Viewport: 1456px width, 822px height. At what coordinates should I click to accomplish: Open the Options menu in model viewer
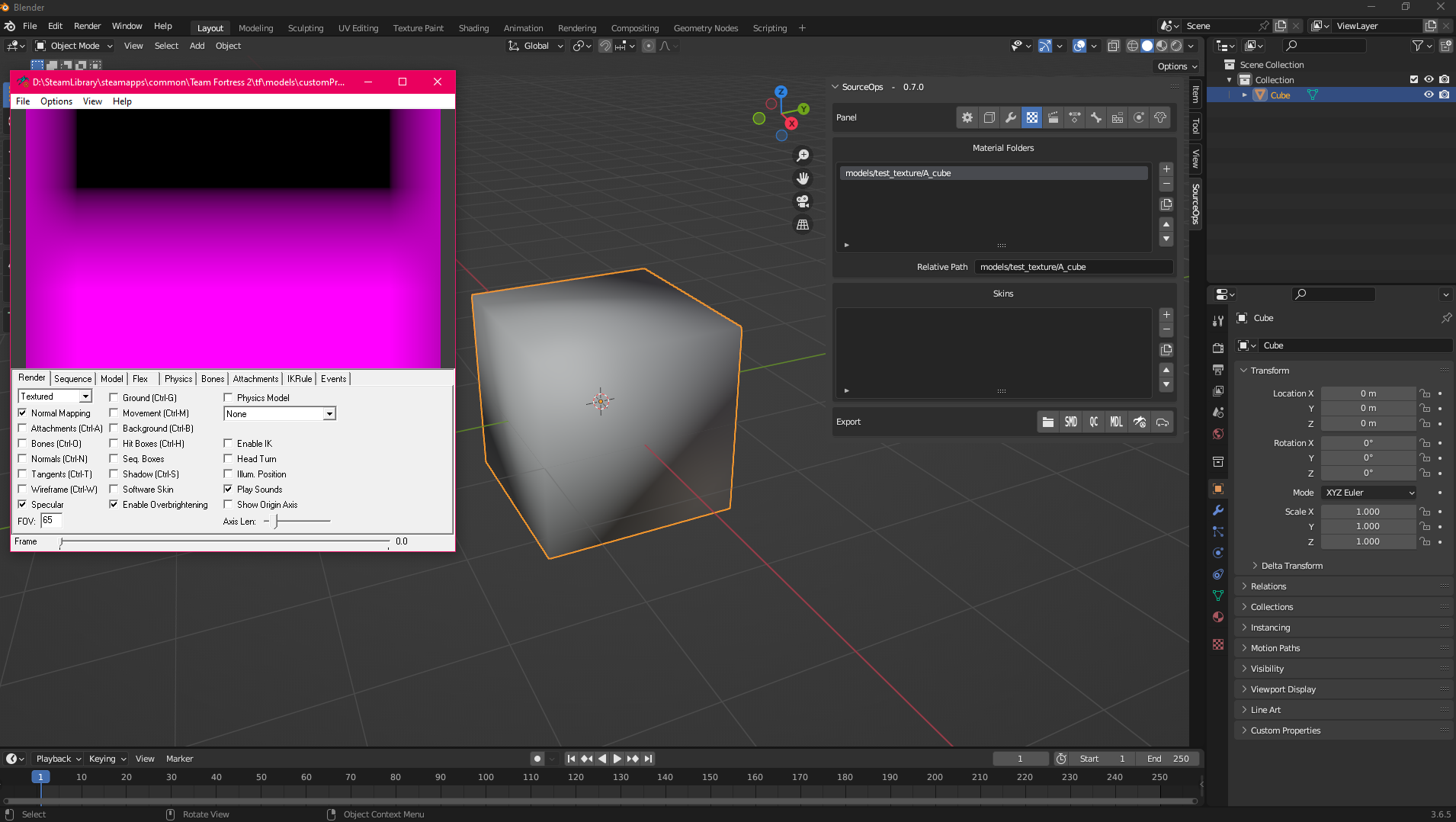point(56,101)
